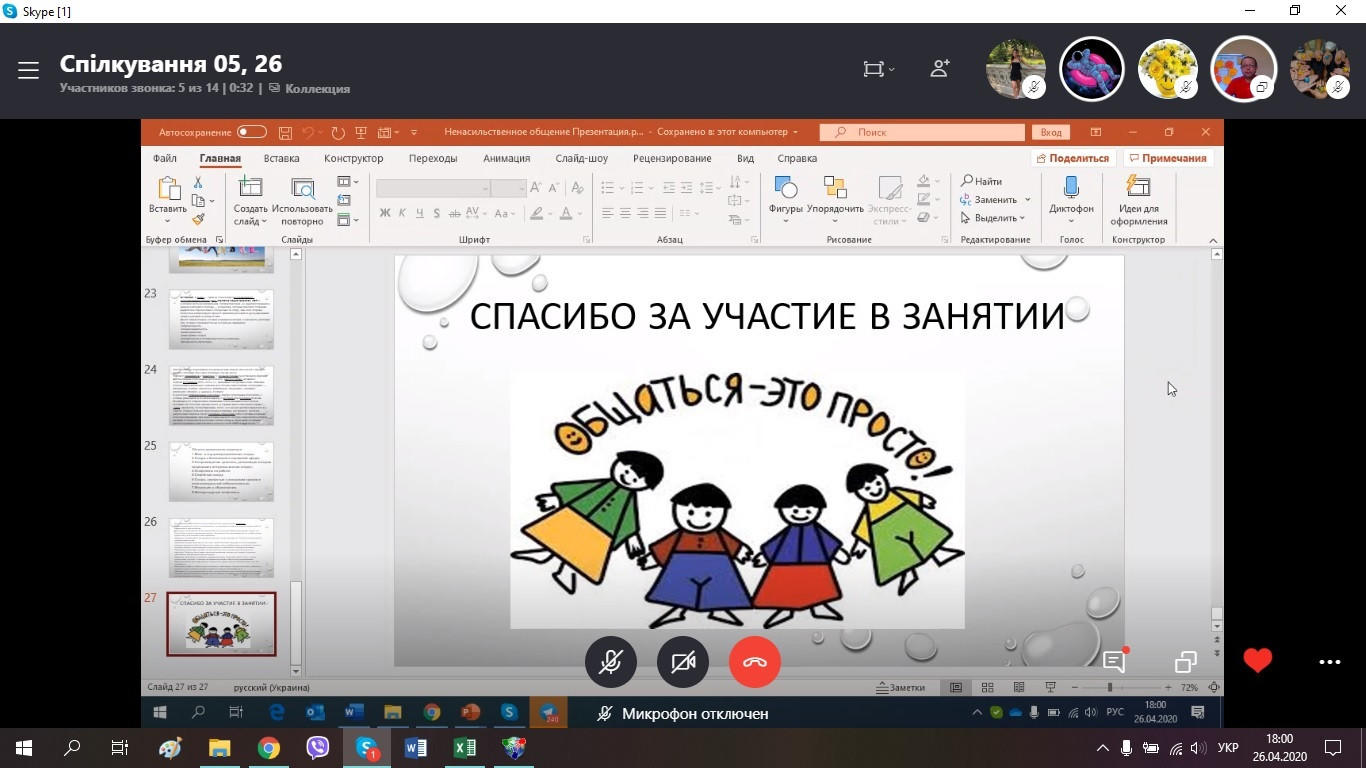The image size is (1366, 768).
Task: Open the Файл tab
Action: pyautogui.click(x=165, y=158)
